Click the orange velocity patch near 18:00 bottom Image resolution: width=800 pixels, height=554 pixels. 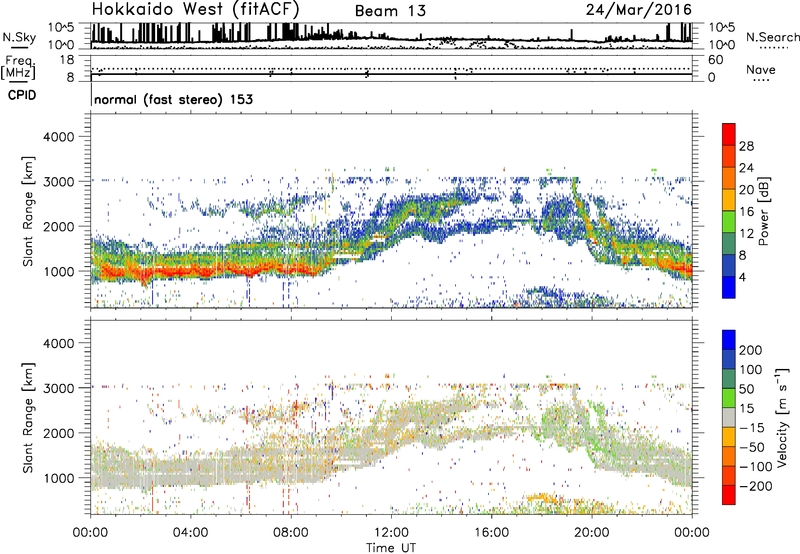[542, 497]
